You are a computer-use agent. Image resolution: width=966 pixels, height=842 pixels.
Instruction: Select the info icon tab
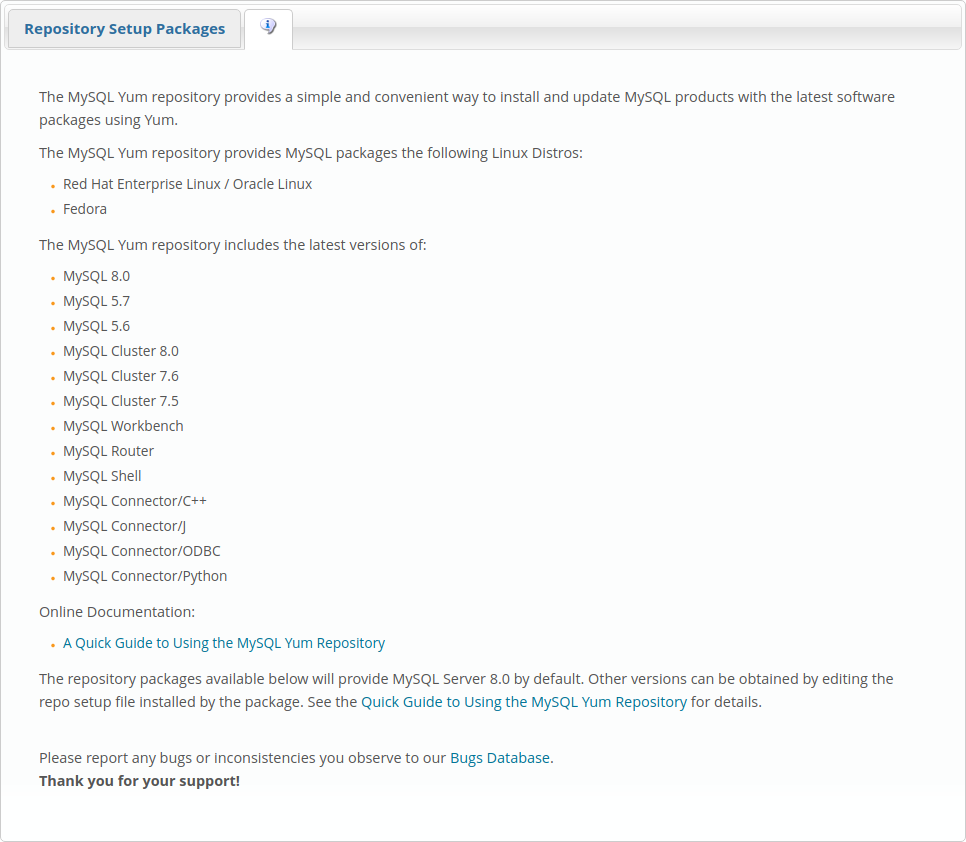tap(268, 28)
